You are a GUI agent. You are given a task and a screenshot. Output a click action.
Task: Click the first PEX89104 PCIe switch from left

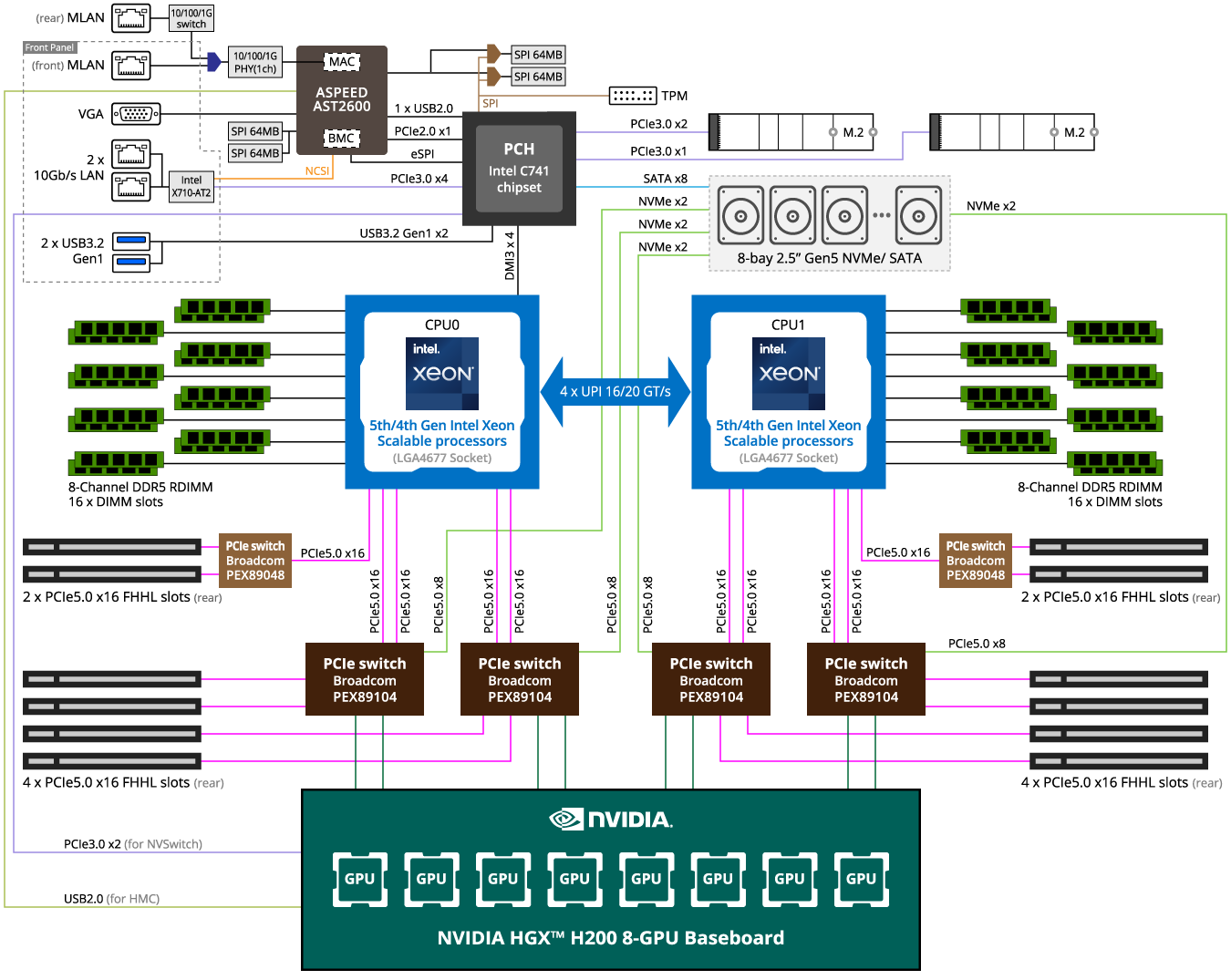[365, 679]
